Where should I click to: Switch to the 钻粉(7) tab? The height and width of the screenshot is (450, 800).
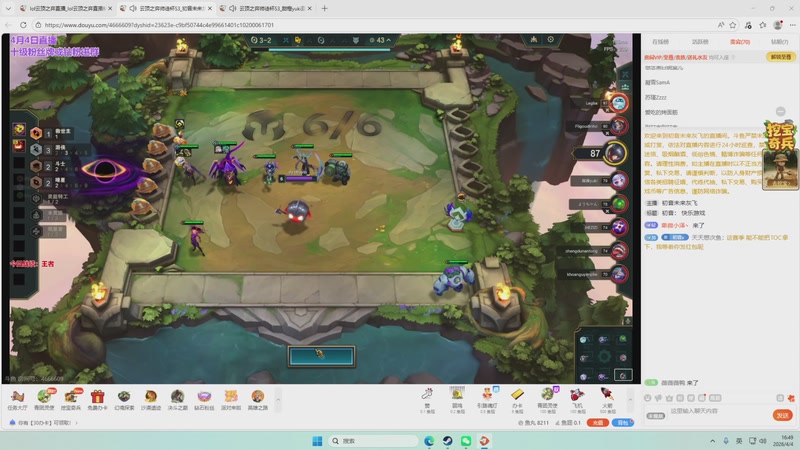[x=779, y=42]
